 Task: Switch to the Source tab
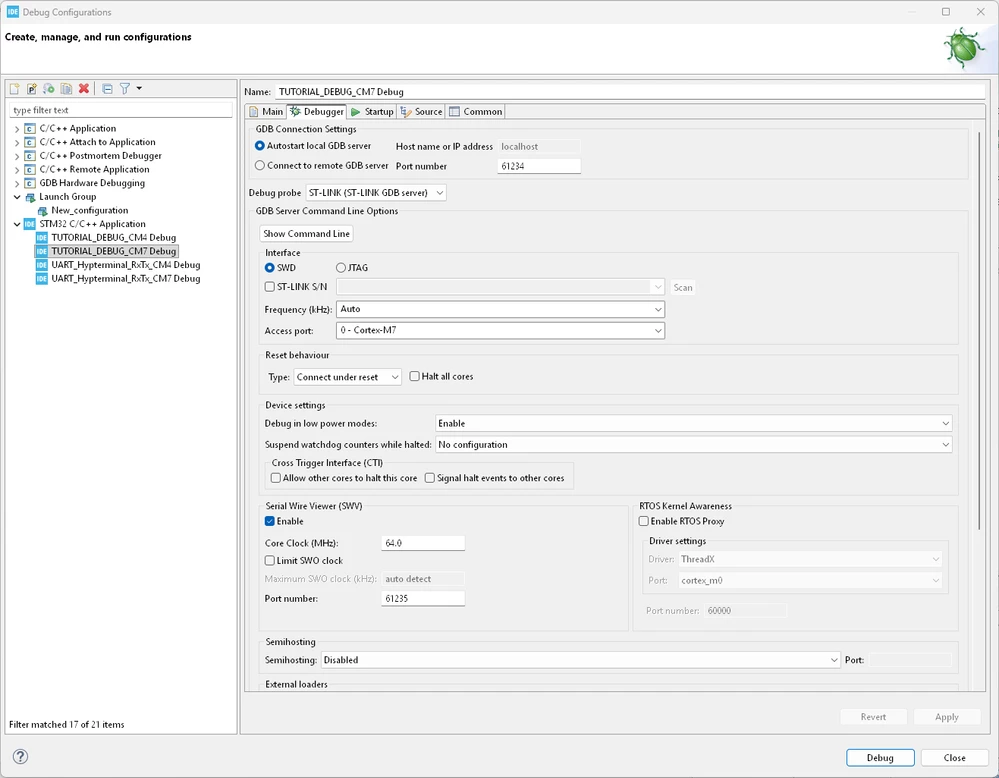pos(421,112)
